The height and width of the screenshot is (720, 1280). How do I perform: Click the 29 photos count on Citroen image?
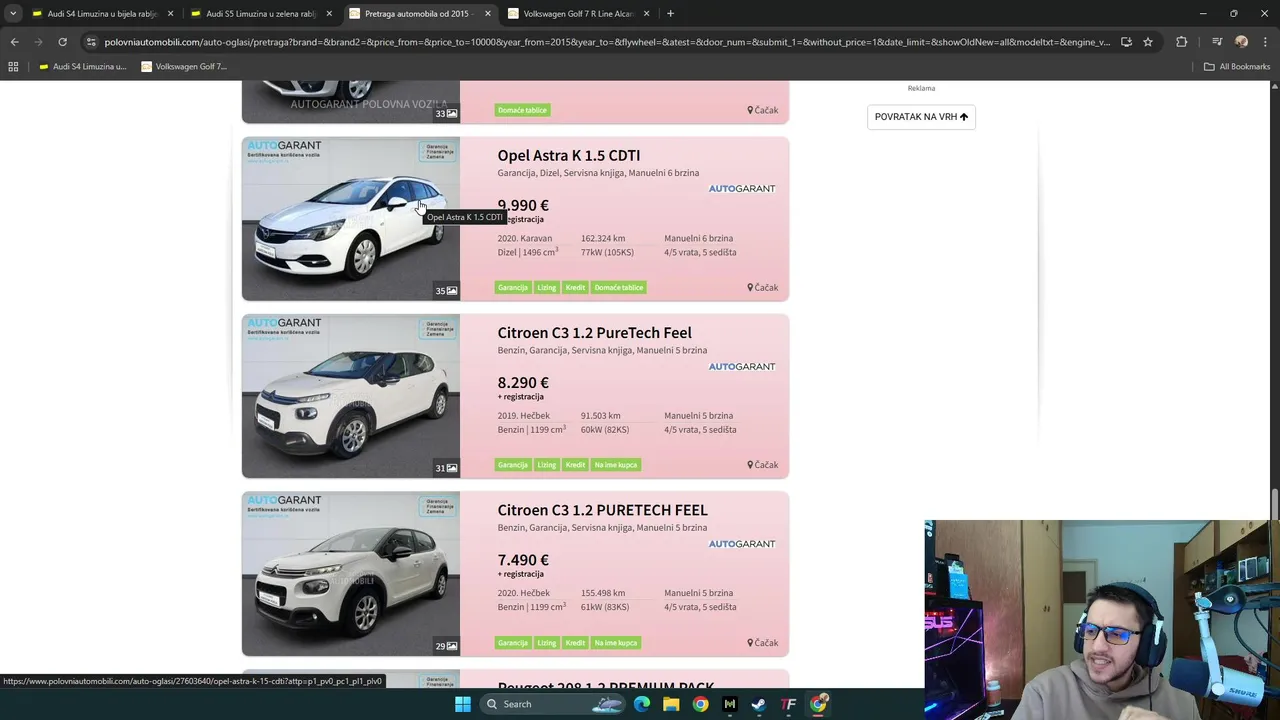click(x=446, y=646)
